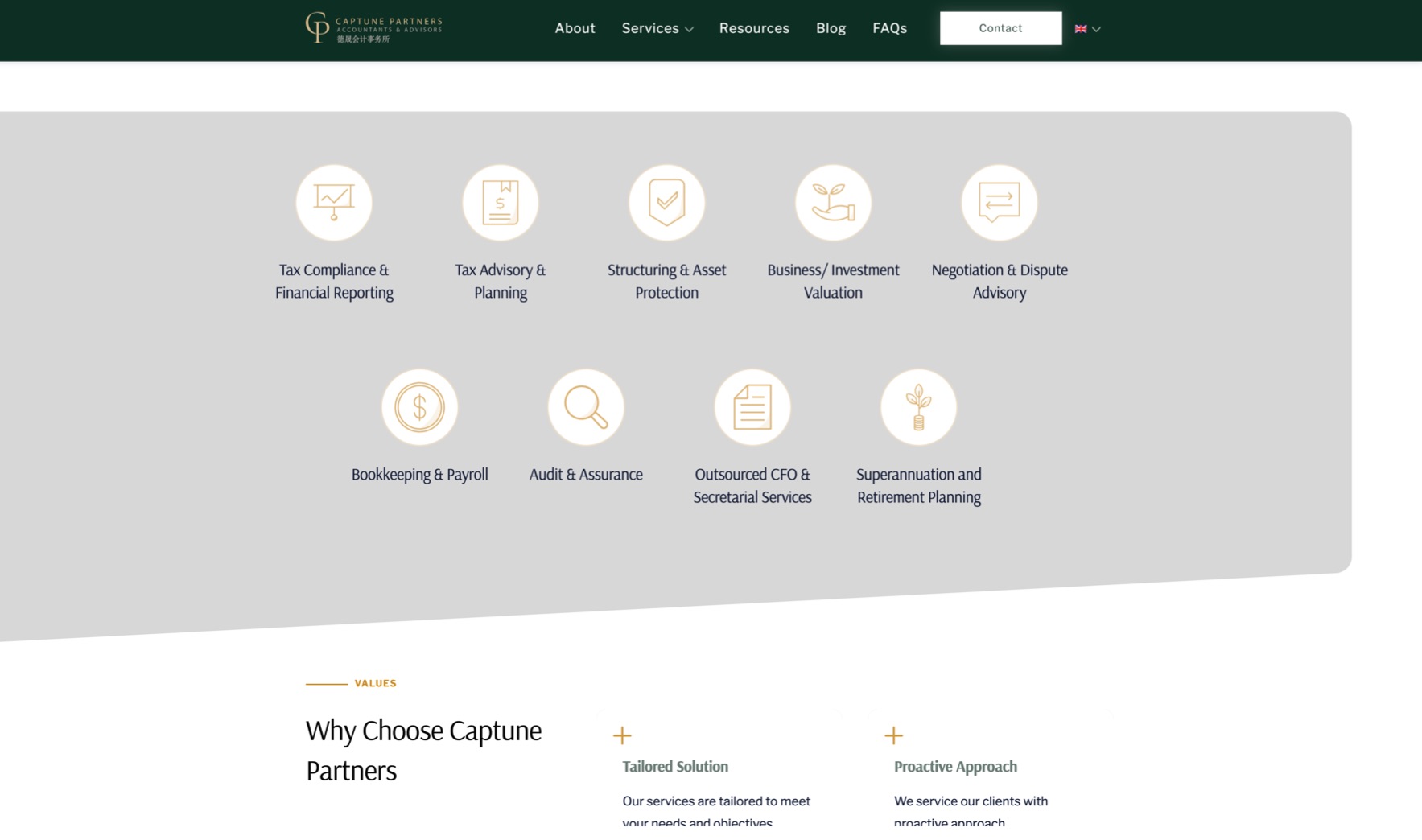
Task: Click the Superannuation plant and coins icon
Action: (x=918, y=407)
